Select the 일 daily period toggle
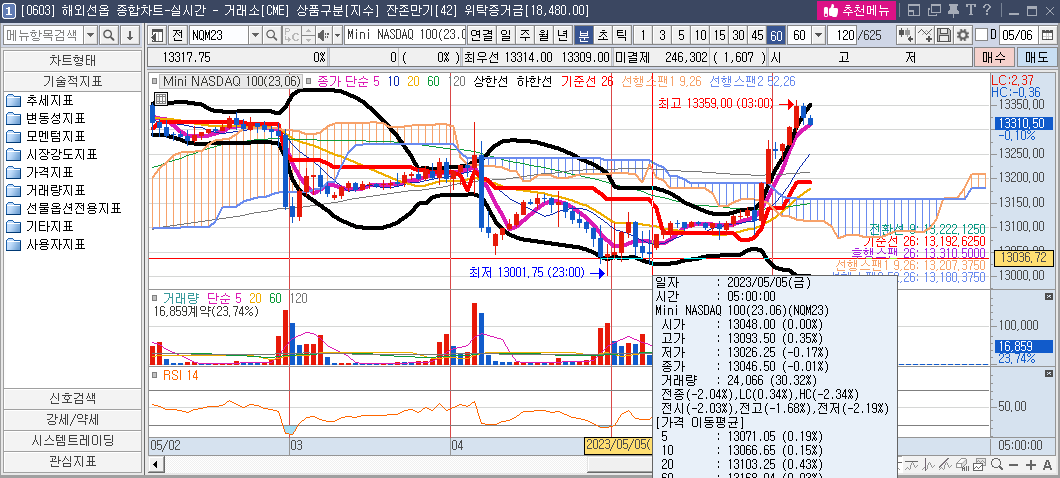1060x478 pixels. coord(506,35)
